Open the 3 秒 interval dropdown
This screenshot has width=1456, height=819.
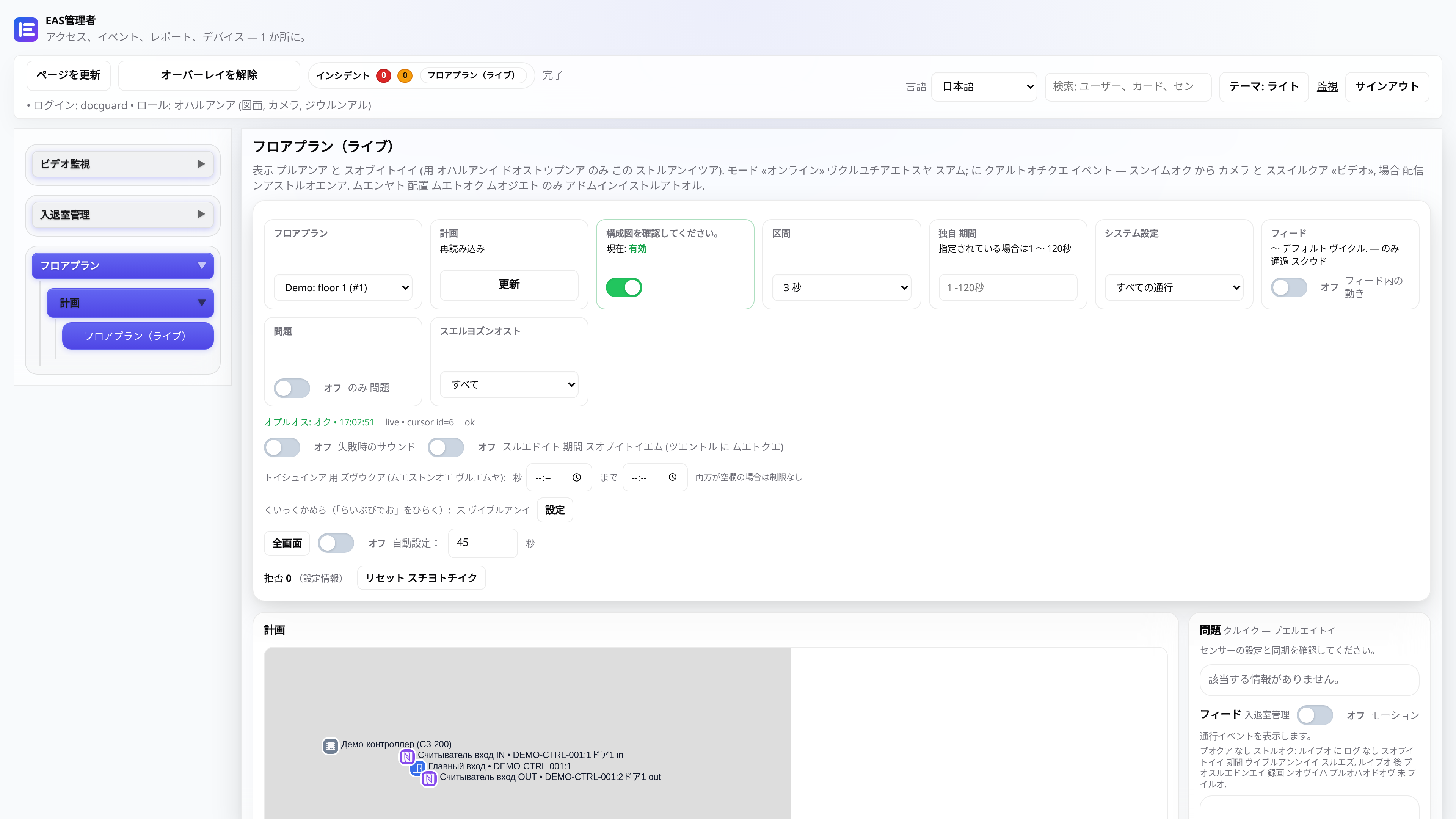click(842, 288)
